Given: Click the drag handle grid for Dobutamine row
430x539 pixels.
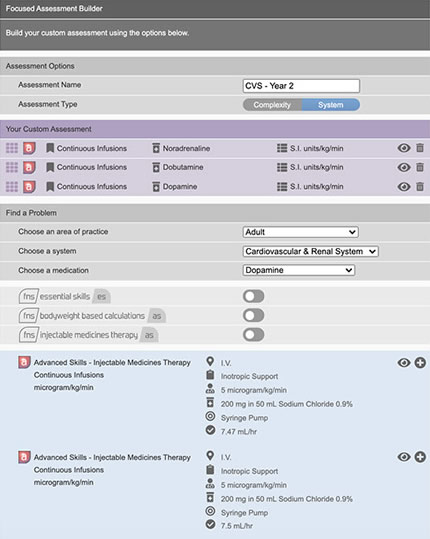Looking at the screenshot, I should coord(12,167).
